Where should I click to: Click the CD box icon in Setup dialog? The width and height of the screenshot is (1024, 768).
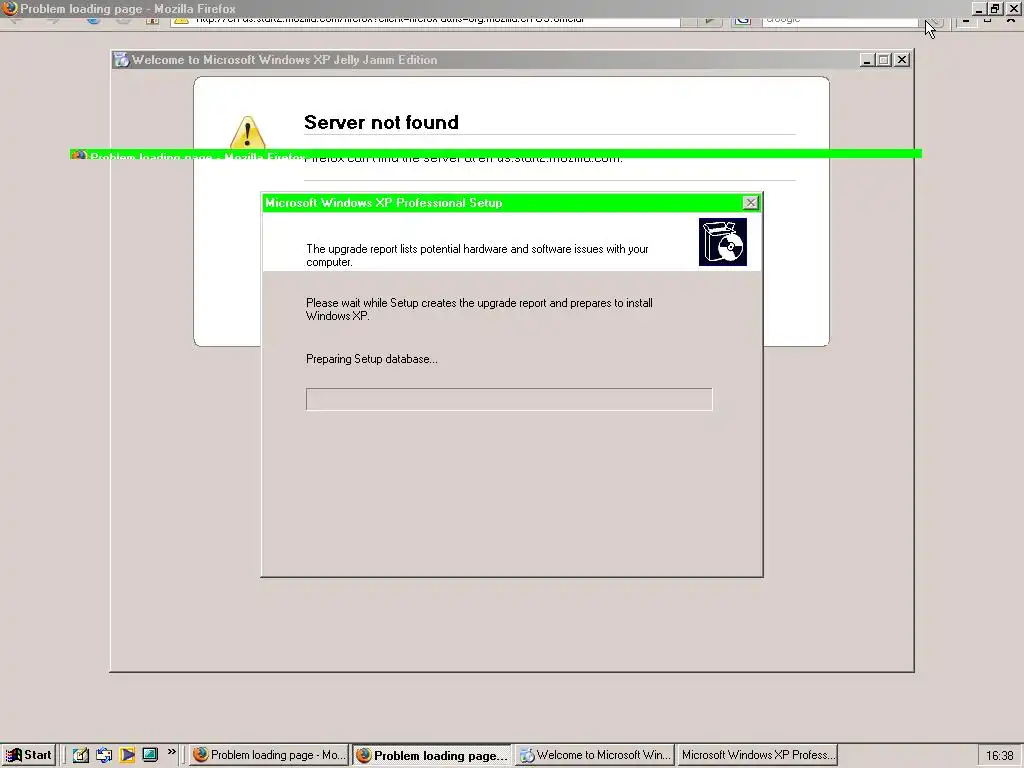pyautogui.click(x=722, y=242)
